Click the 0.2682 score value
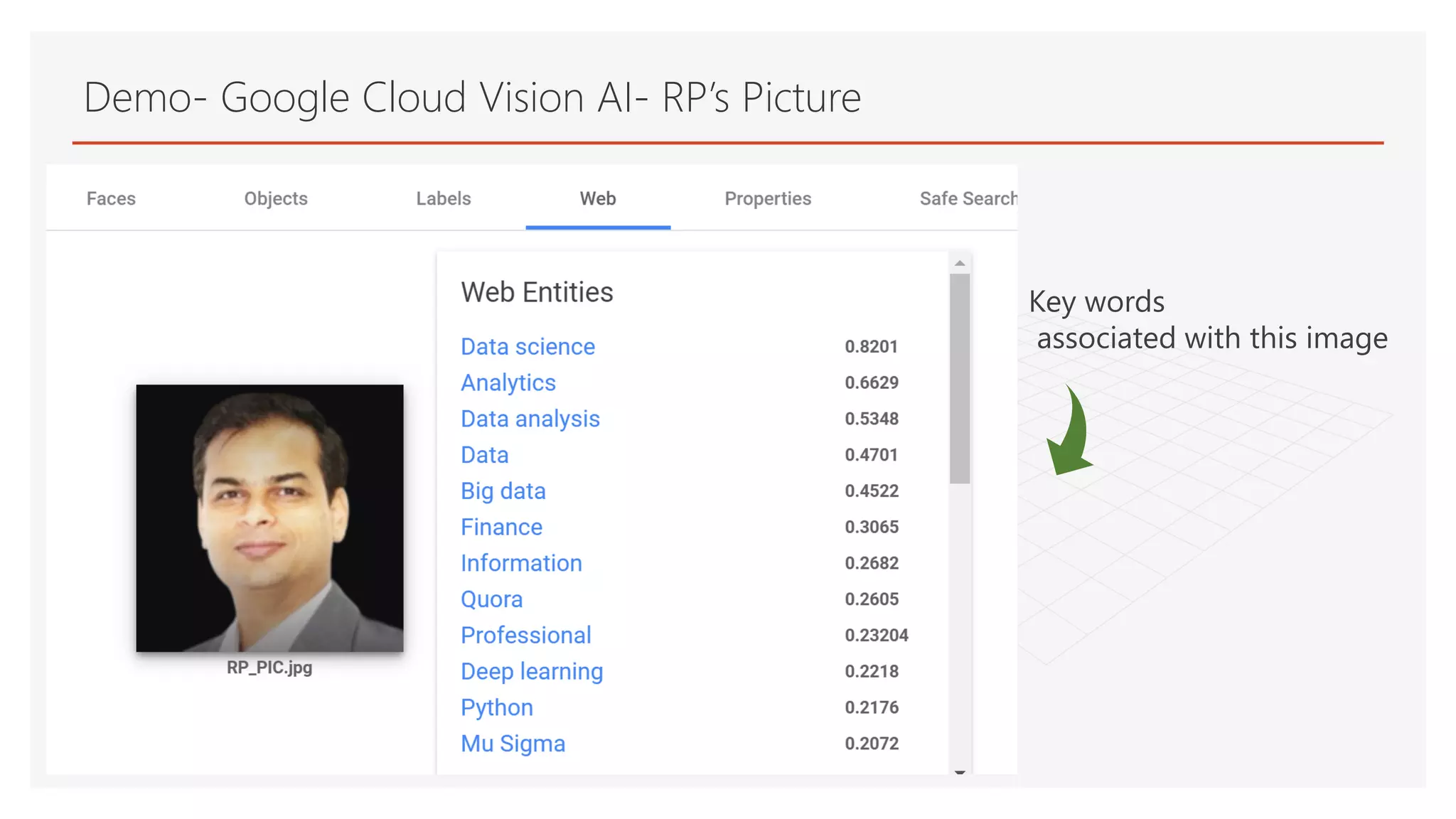Screen dimensions: 1456x819 click(872, 563)
